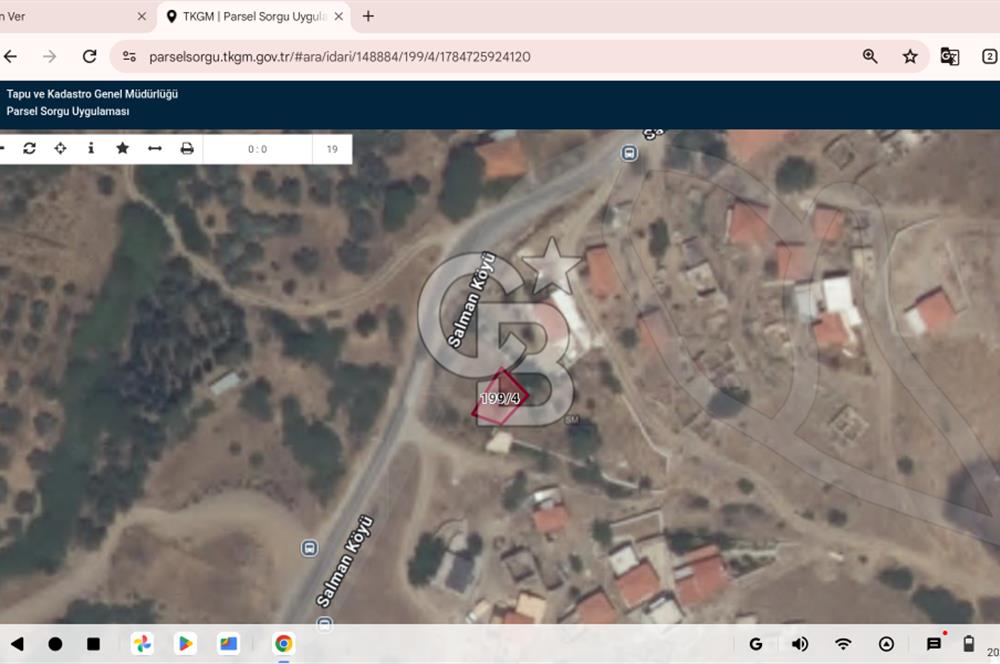
Task: Close the first tab ending in Ver
Action: click(142, 17)
